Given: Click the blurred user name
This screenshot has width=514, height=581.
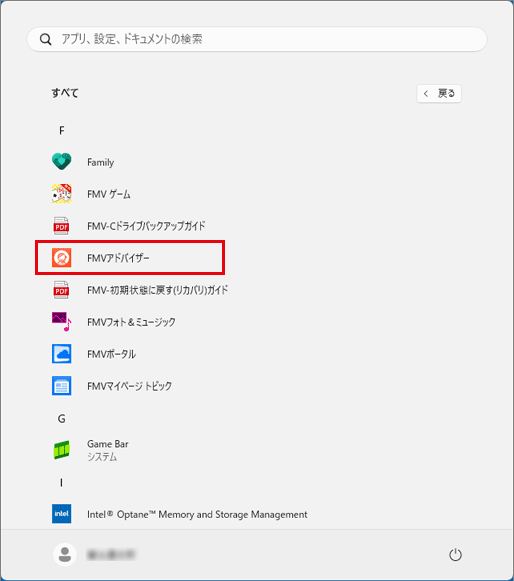Looking at the screenshot, I should tap(111, 555).
